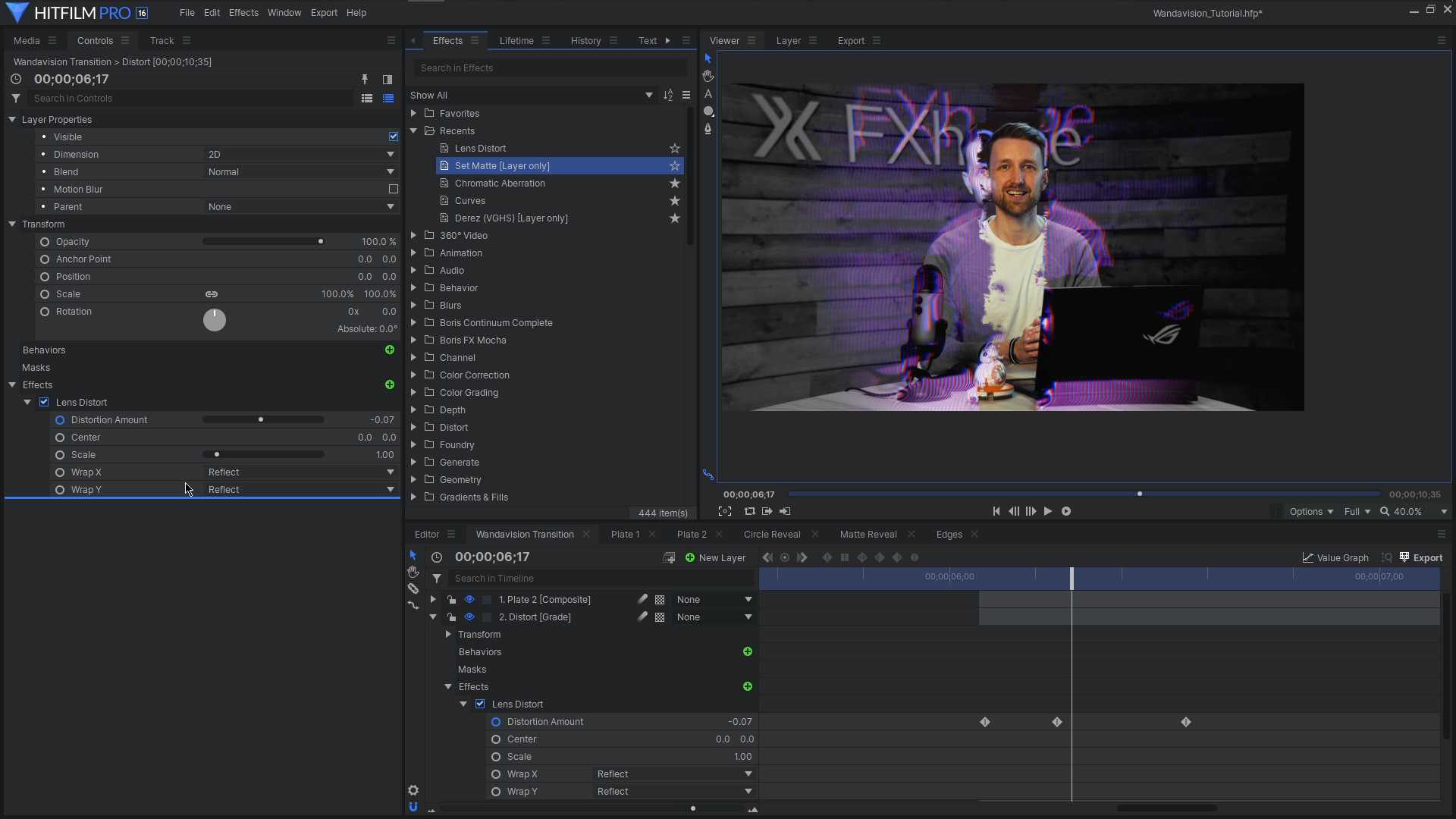Toggle timeline snapping magnet
Image resolution: width=1456 pixels, height=819 pixels.
pyautogui.click(x=413, y=807)
